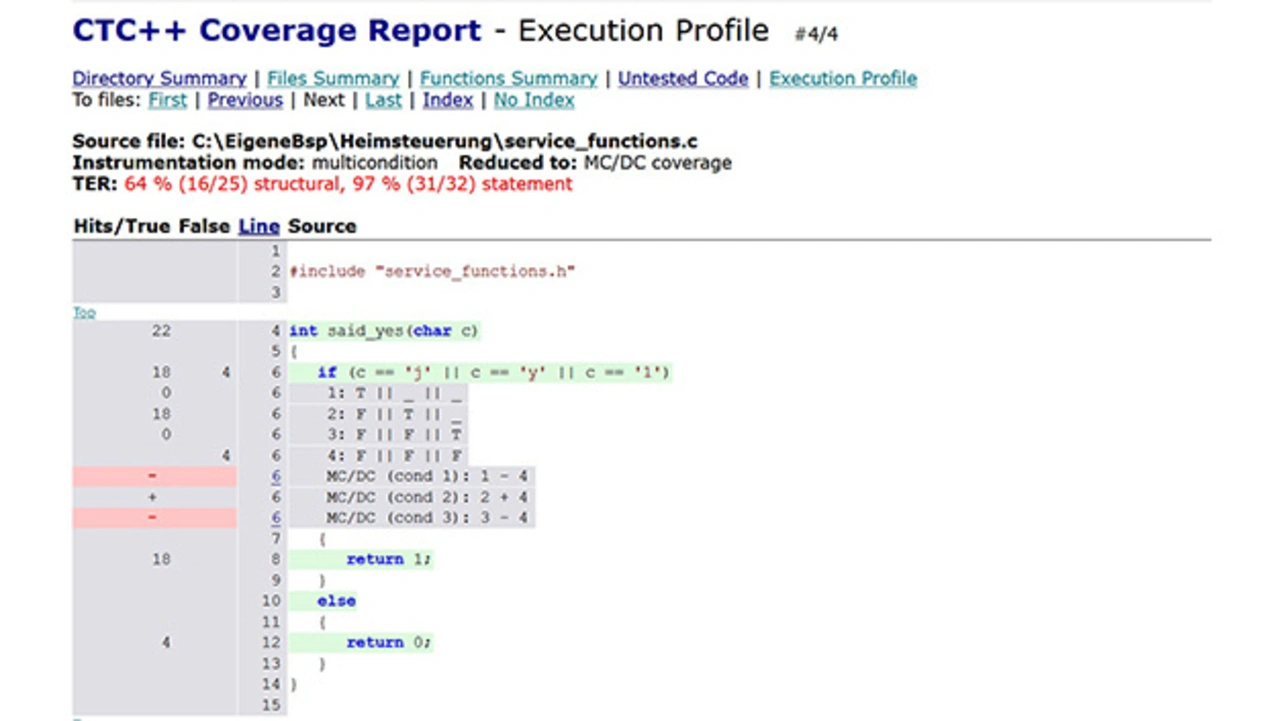Image resolution: width=1280 pixels, height=721 pixels.
Task: Click the CTC++ Coverage Report heading
Action: tap(277, 31)
